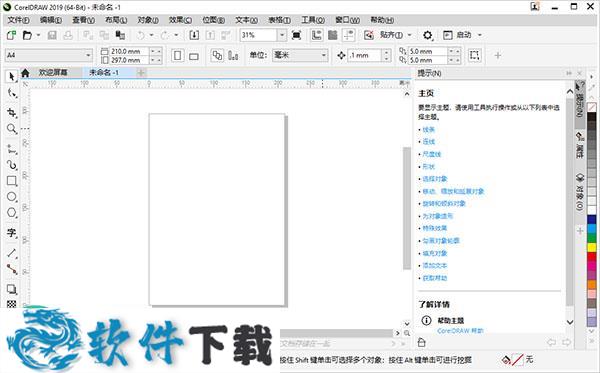The height and width of the screenshot is (373, 600).
Task: Click the current page/all pages icon
Action: point(217,55)
